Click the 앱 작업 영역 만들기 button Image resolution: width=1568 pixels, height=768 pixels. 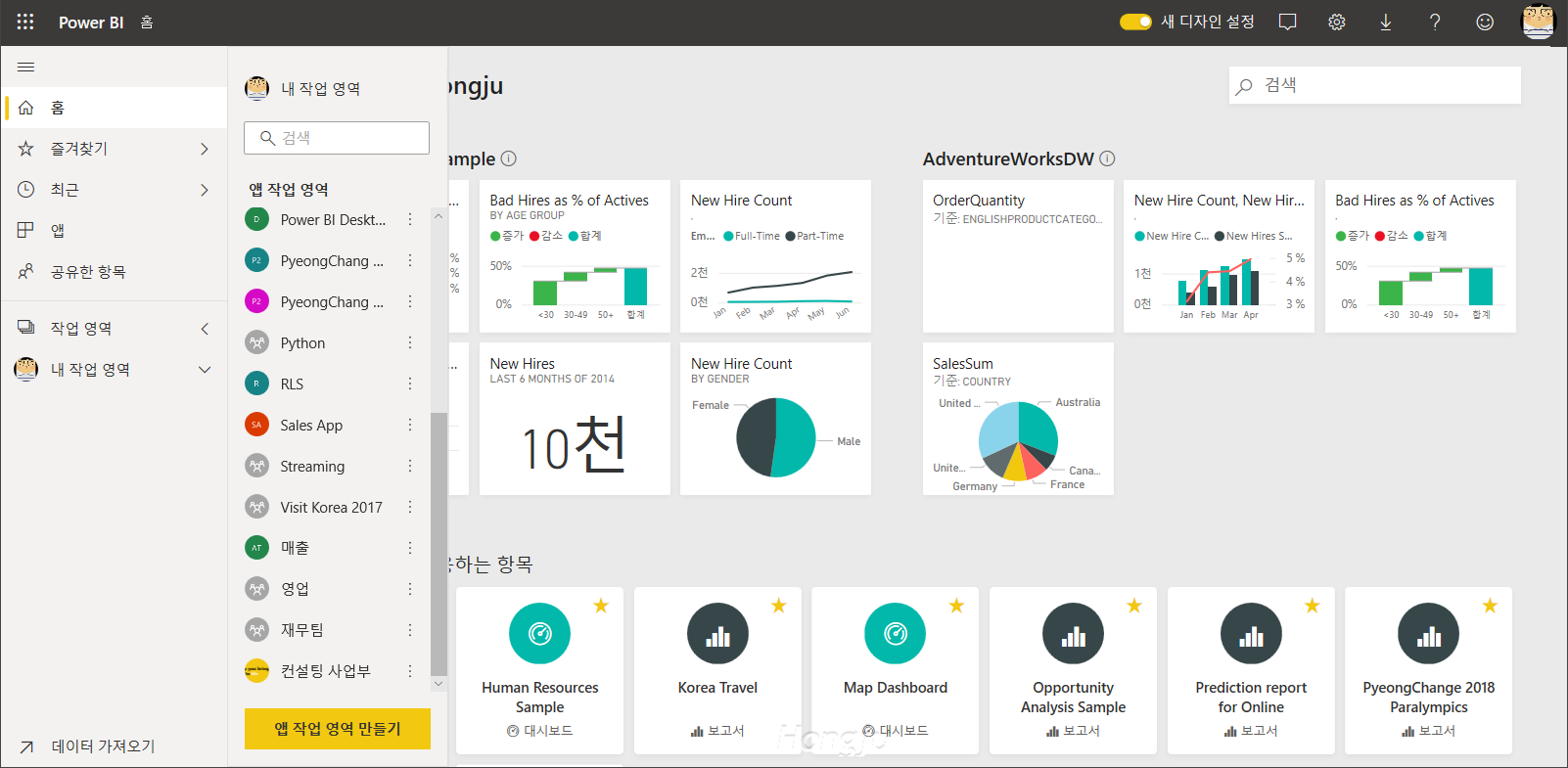tap(338, 729)
